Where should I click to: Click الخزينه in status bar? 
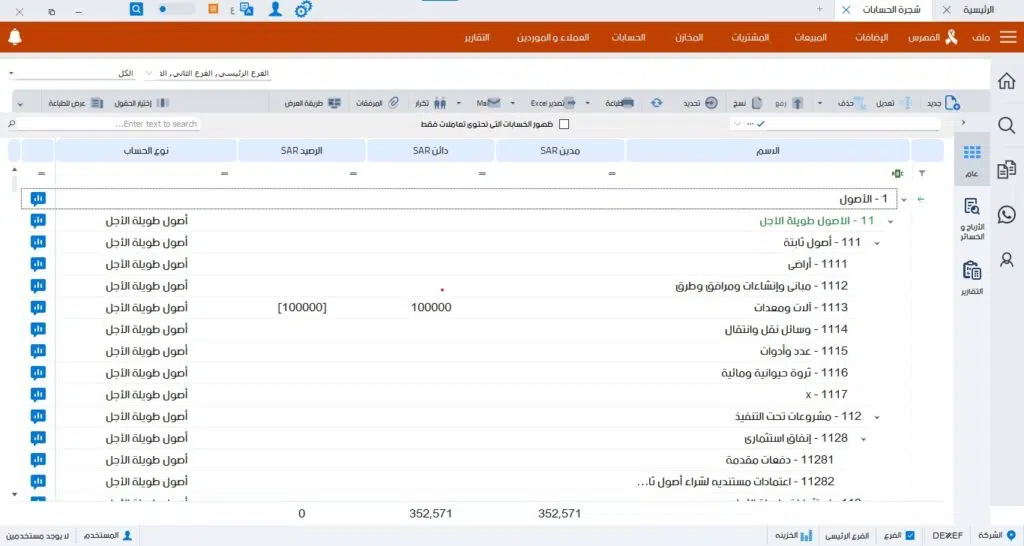coord(793,536)
